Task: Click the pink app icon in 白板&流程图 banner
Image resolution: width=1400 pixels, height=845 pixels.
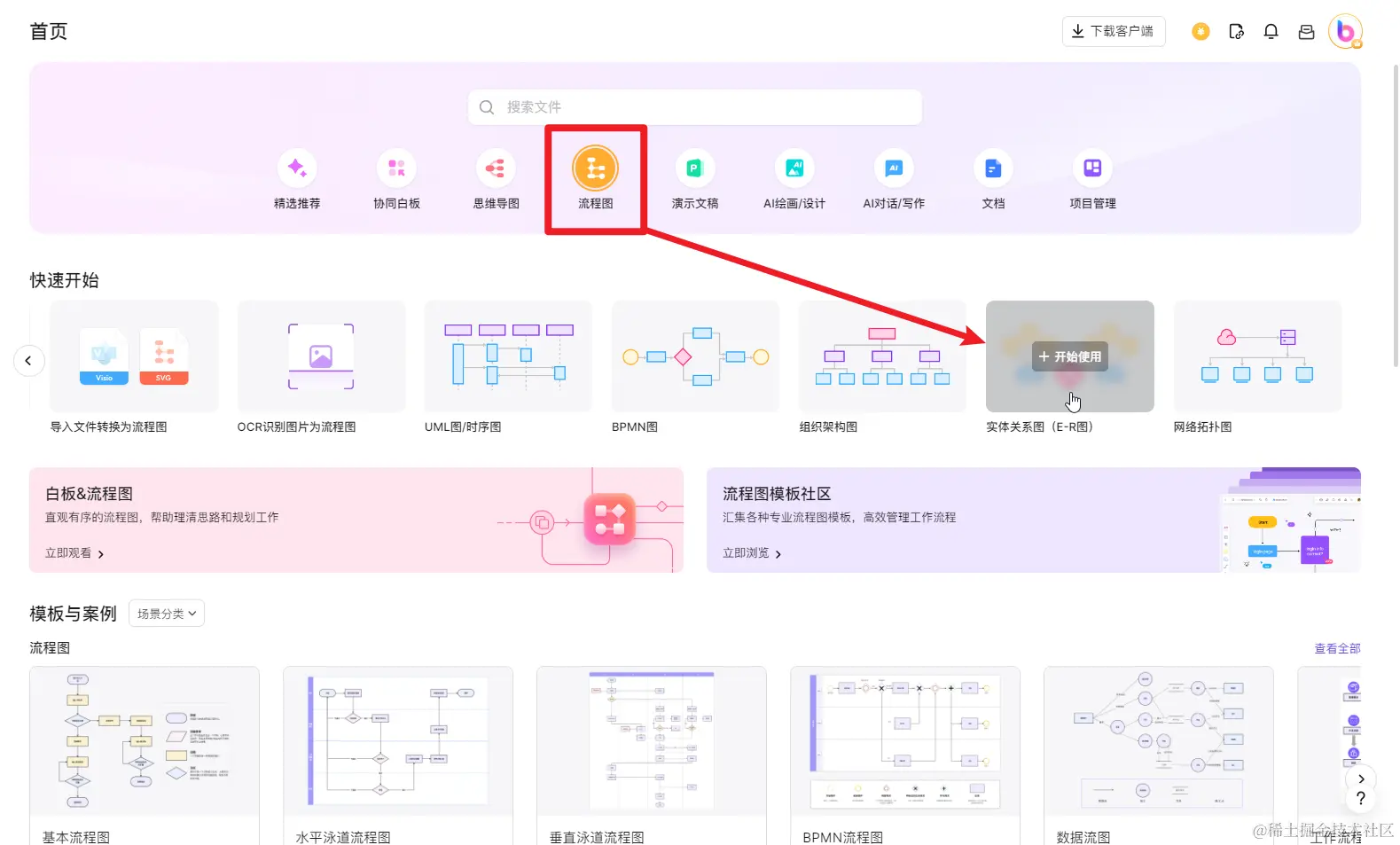Action: tap(610, 520)
